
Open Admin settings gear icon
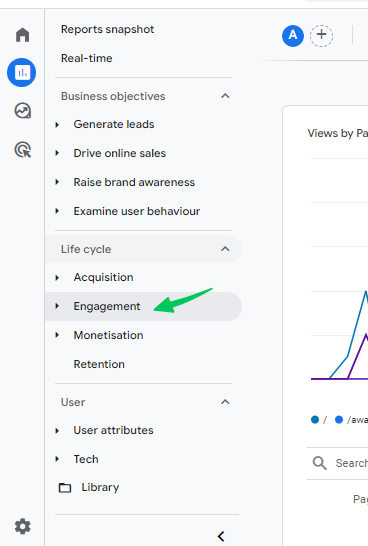point(23,526)
